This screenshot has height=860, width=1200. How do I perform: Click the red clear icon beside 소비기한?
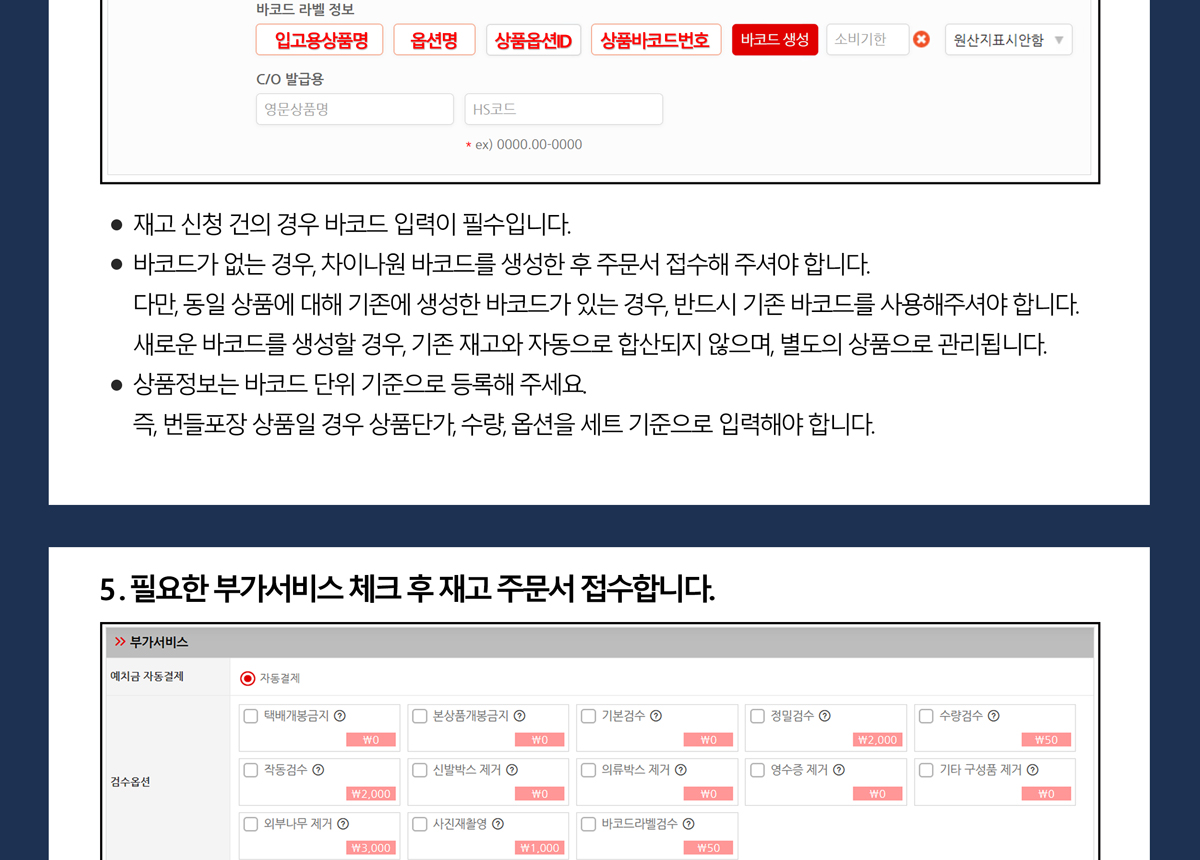coord(922,40)
